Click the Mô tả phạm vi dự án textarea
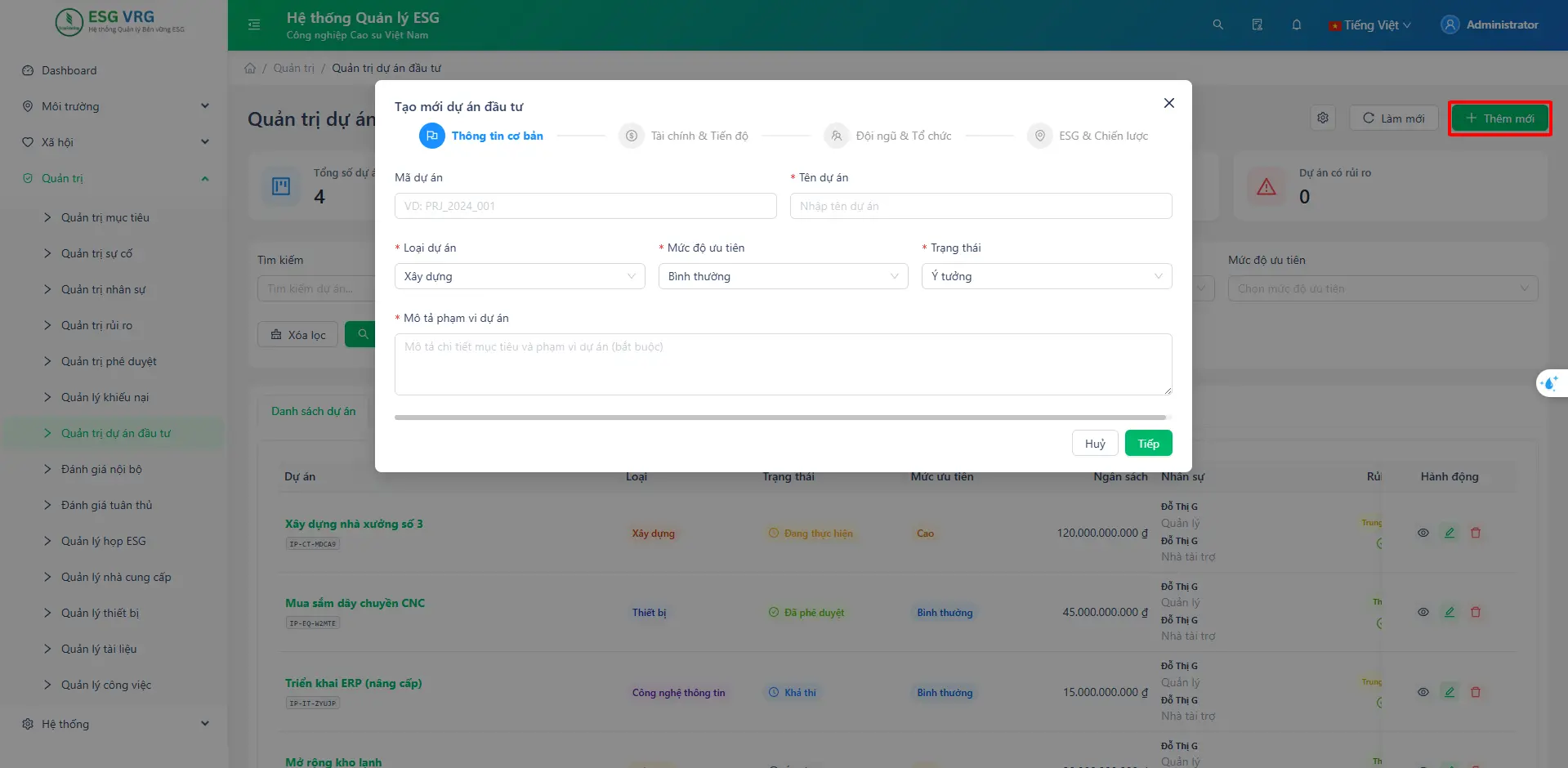This screenshot has width=1568, height=768. [783, 364]
